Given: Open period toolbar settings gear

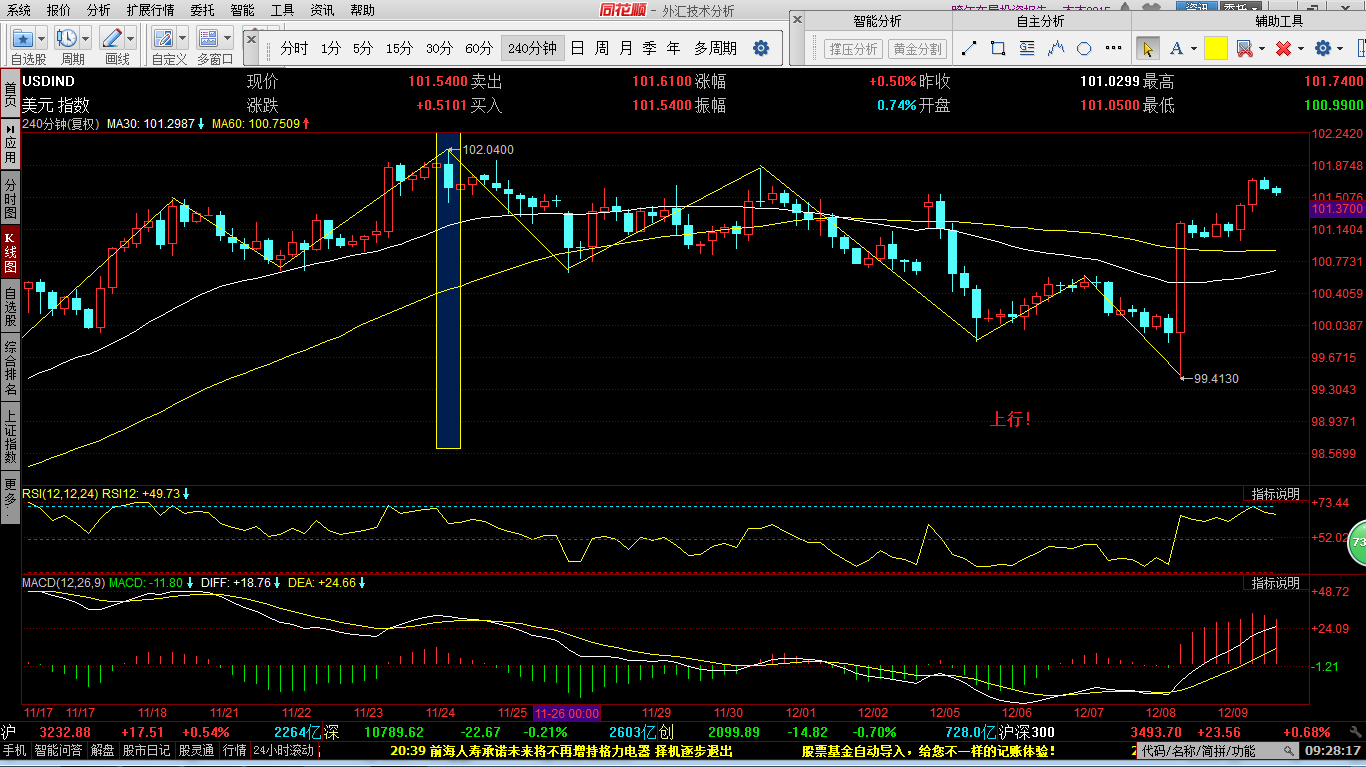Looking at the screenshot, I should pos(761,48).
